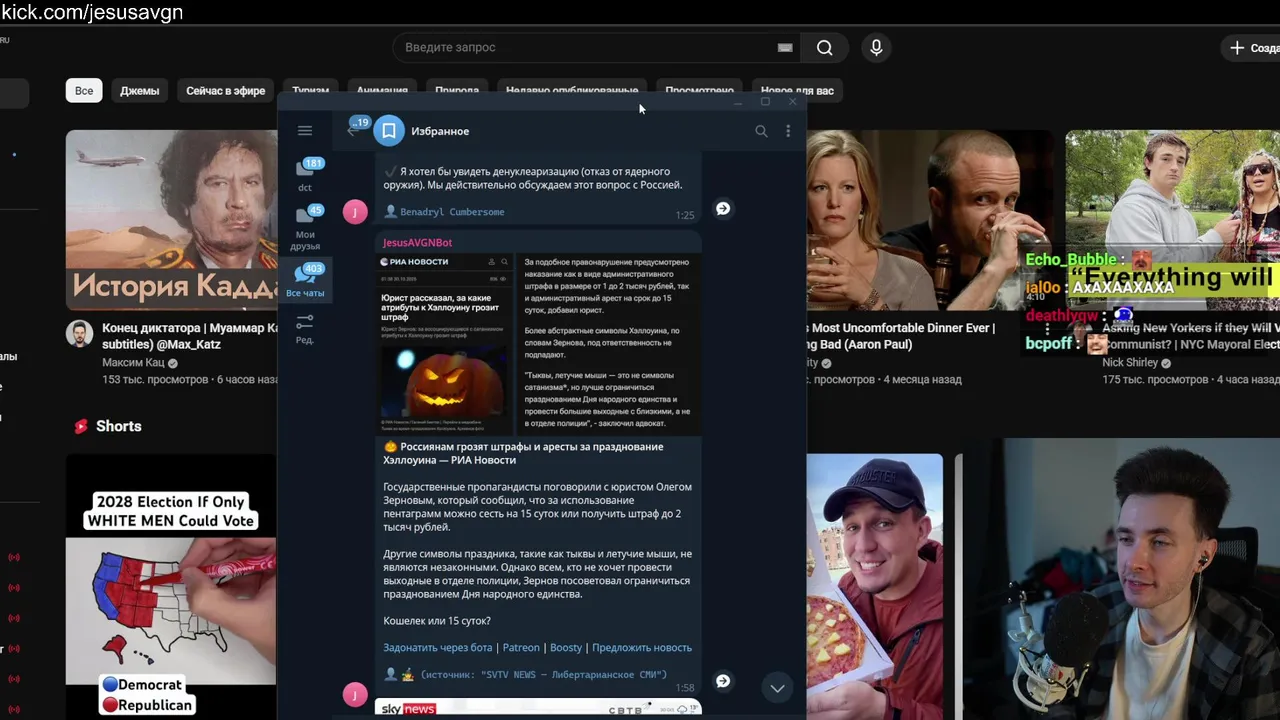Open Задонатить через бота link
Viewport: 1280px width, 720px height.
click(x=438, y=647)
